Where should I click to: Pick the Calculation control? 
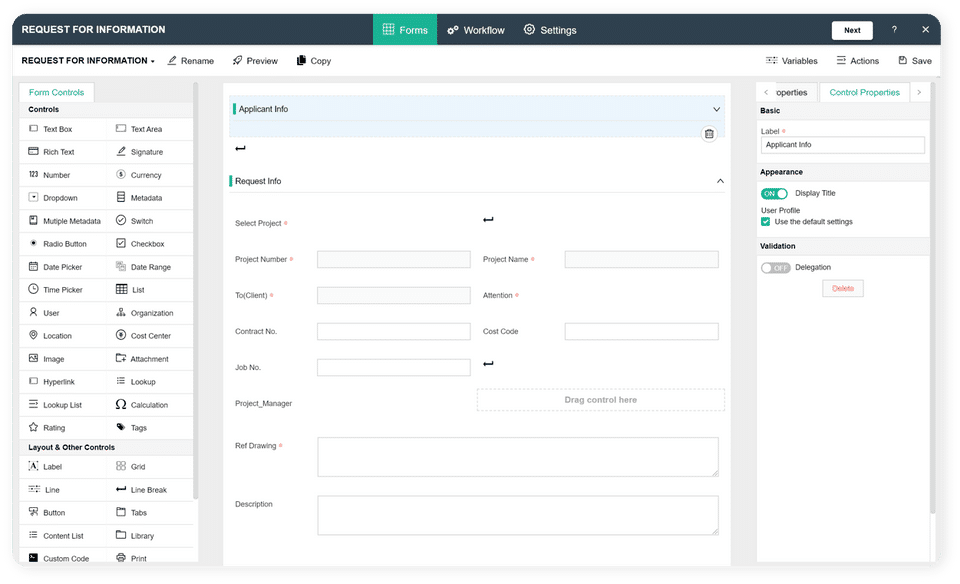(141, 405)
